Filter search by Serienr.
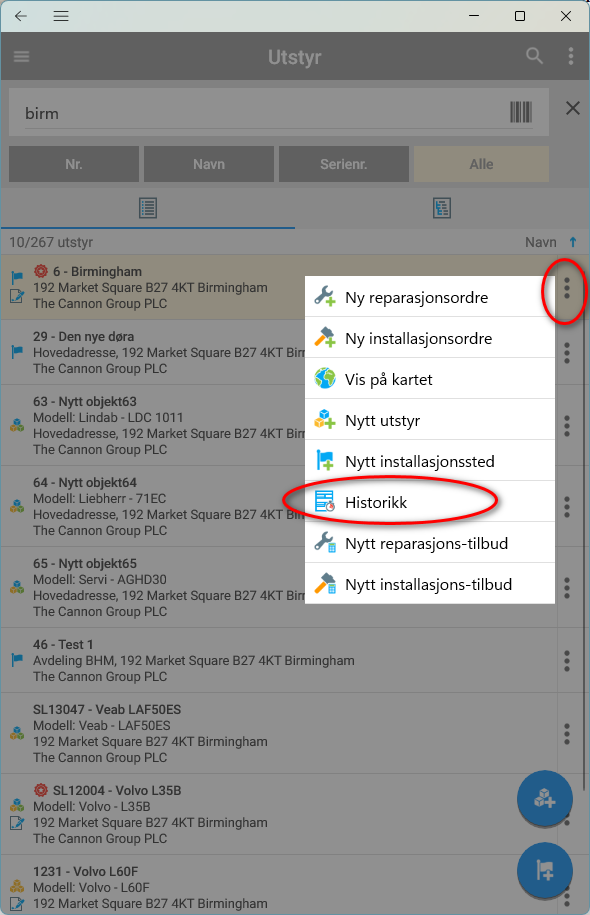 343,164
